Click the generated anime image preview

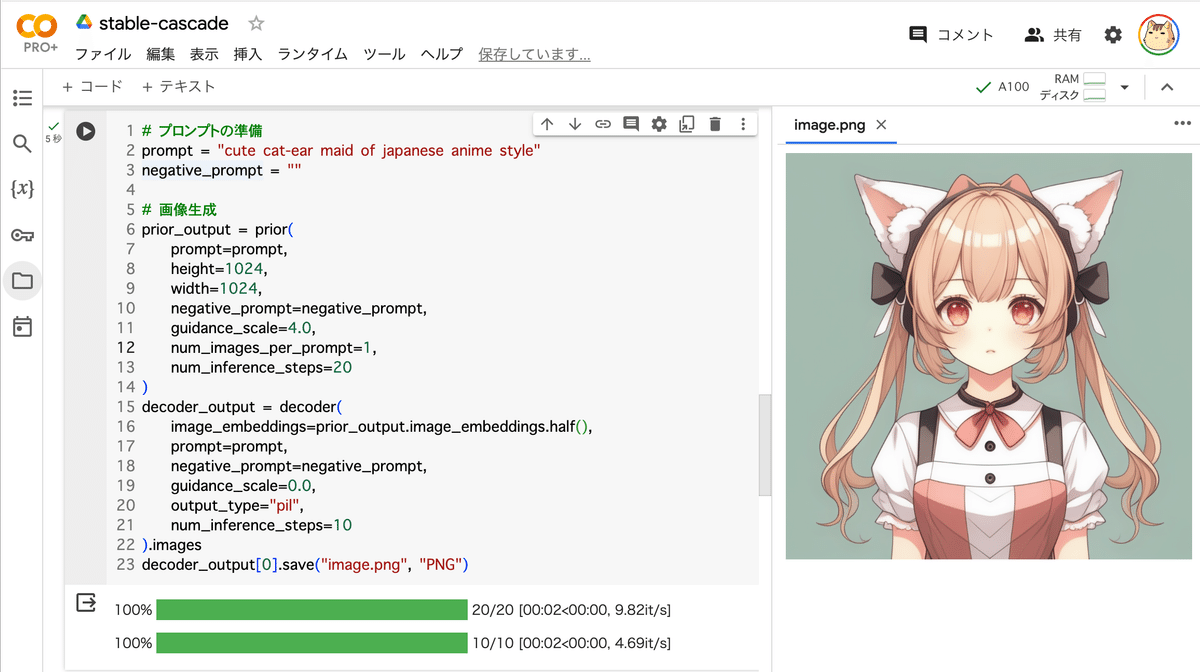pyautogui.click(x=989, y=356)
